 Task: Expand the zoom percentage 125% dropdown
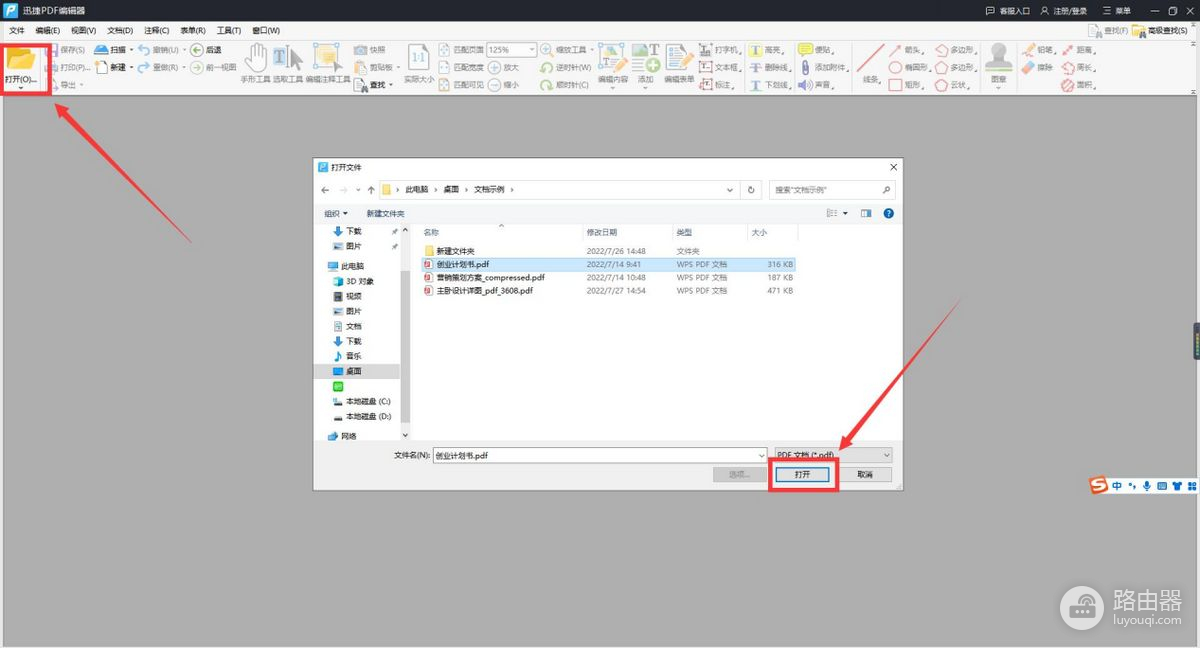(x=531, y=50)
